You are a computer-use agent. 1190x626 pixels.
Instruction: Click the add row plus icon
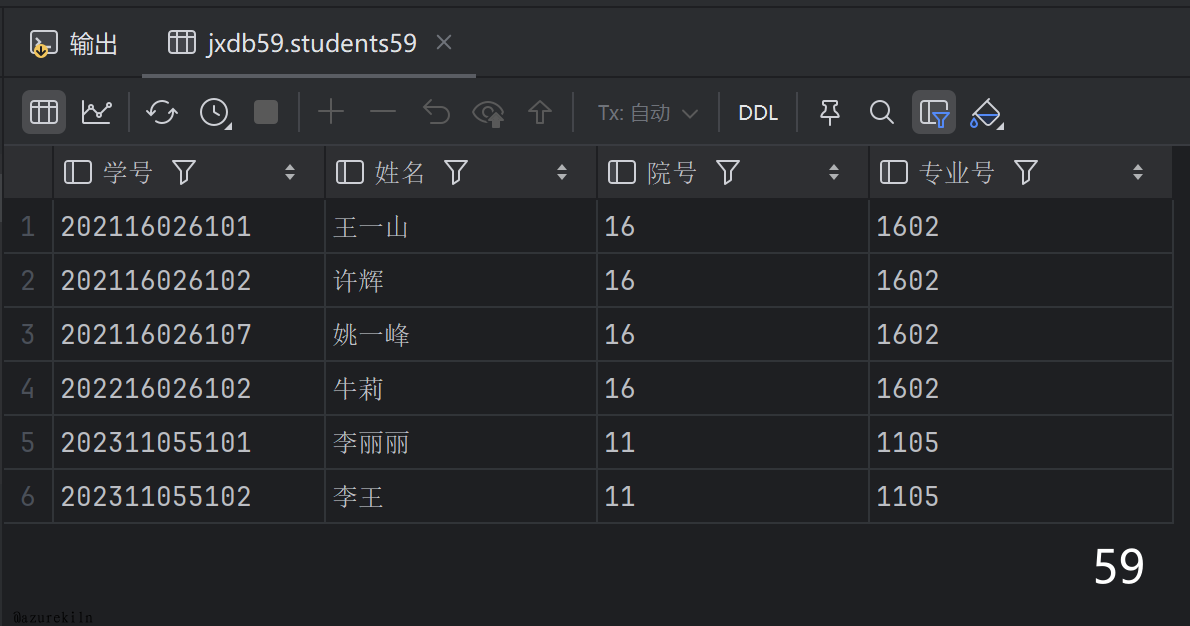coord(330,112)
